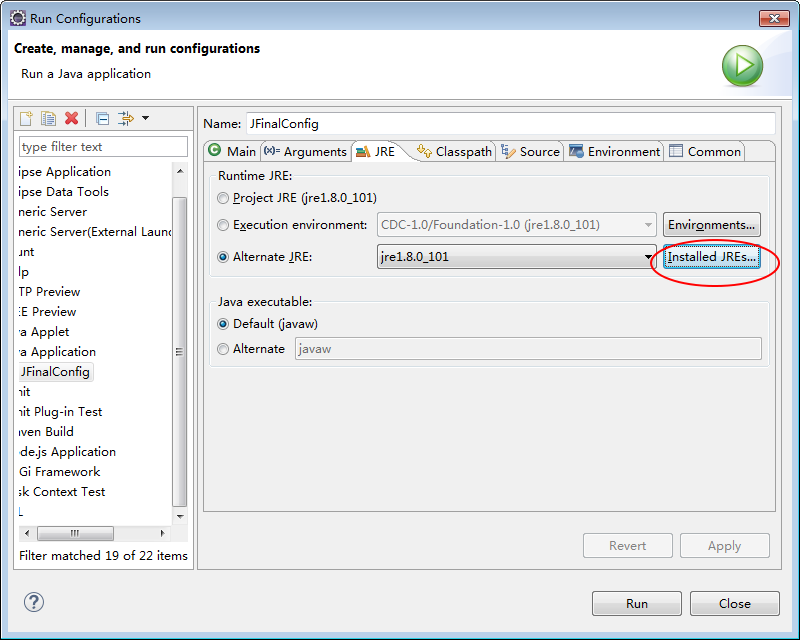The height and width of the screenshot is (640, 800).
Task: Select Maven Build tree item
Action: [46, 432]
